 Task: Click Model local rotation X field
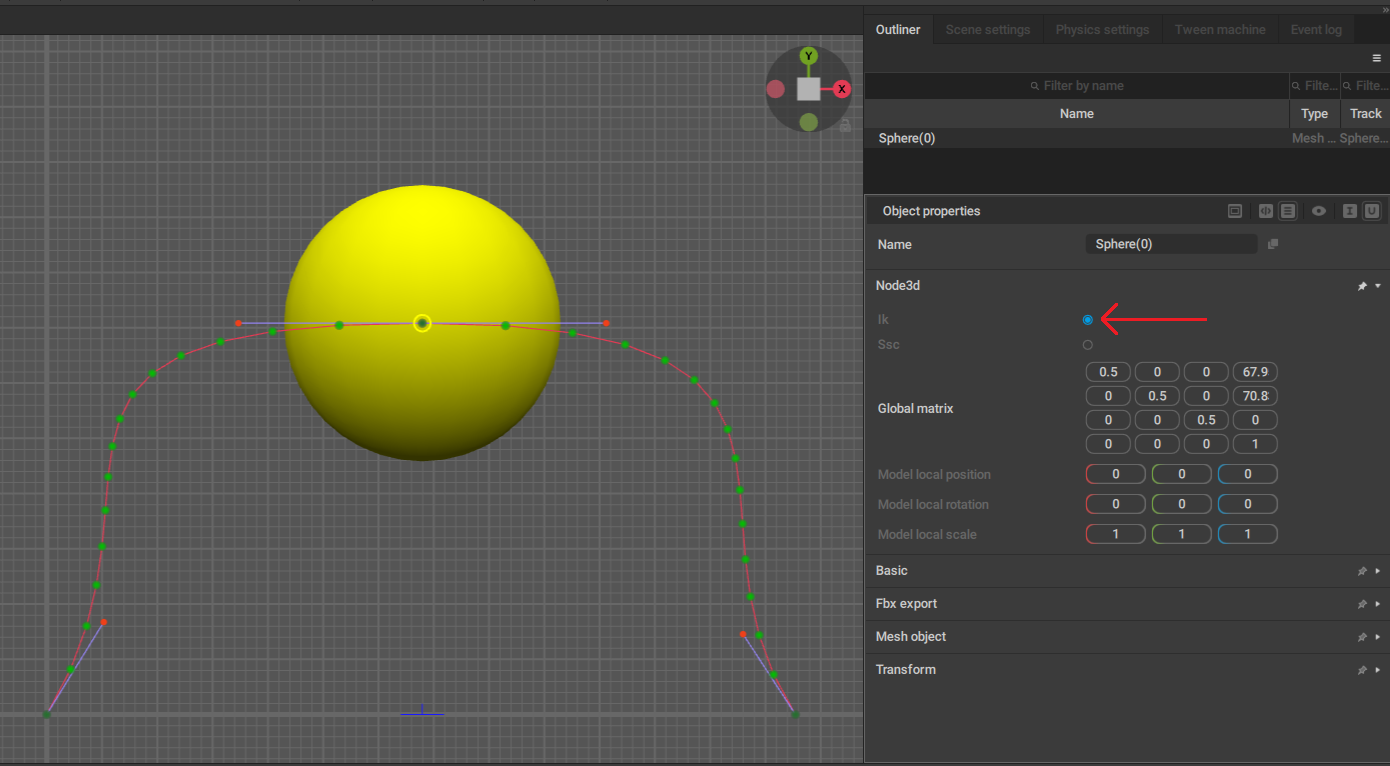tap(1115, 504)
